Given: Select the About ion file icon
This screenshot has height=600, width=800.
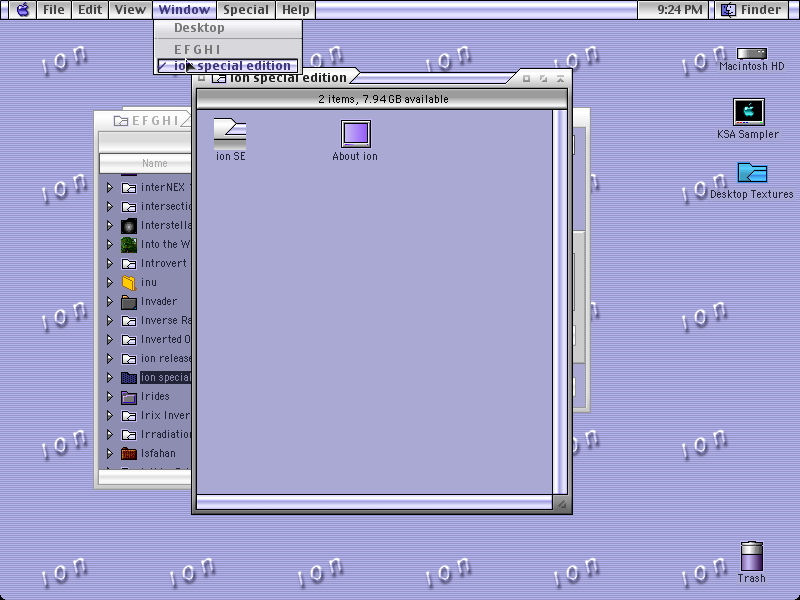Looking at the screenshot, I should (356, 134).
